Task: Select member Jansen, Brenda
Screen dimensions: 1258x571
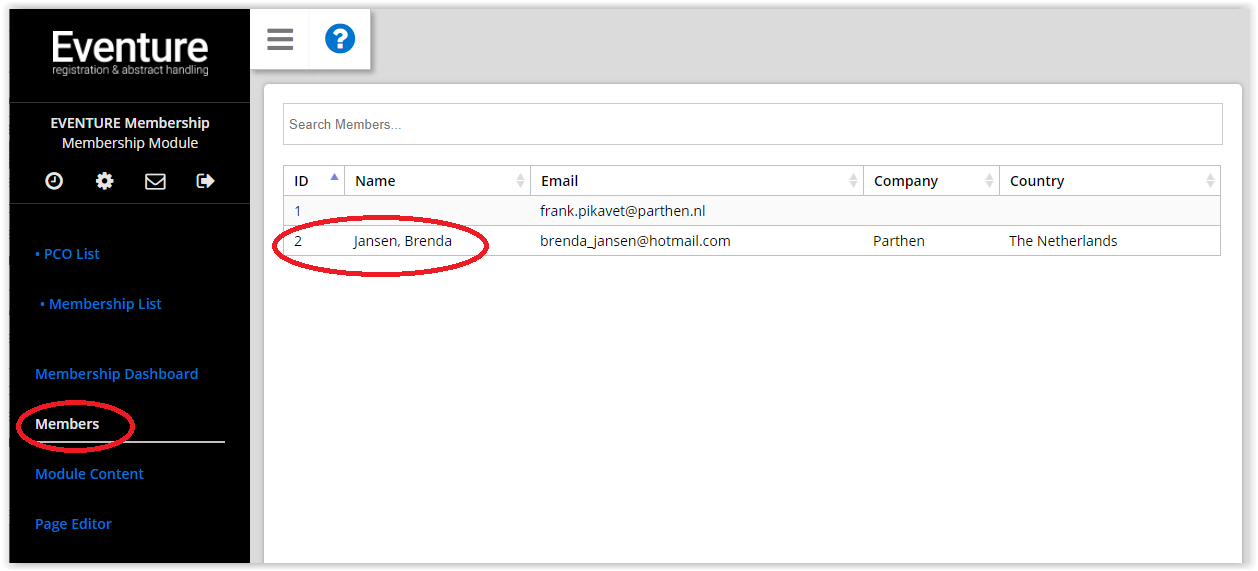Action: tap(402, 241)
